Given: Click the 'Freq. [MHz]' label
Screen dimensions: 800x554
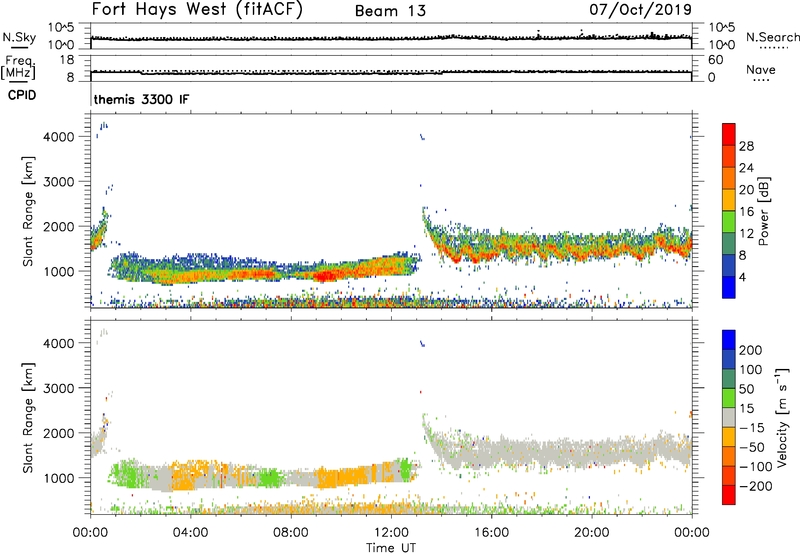Looking at the screenshot, I should 19,68.
